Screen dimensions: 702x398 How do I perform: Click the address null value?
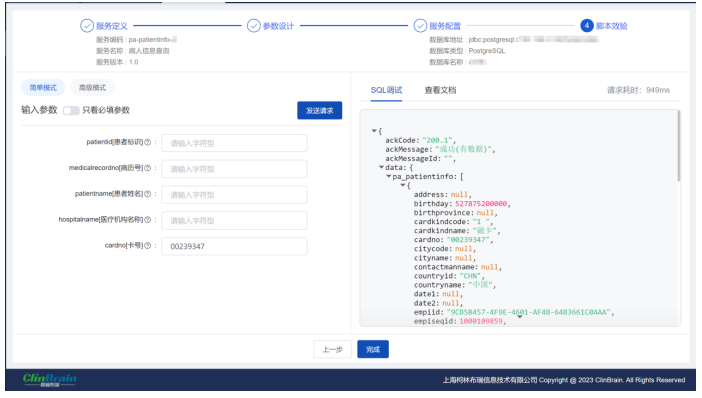pos(459,194)
